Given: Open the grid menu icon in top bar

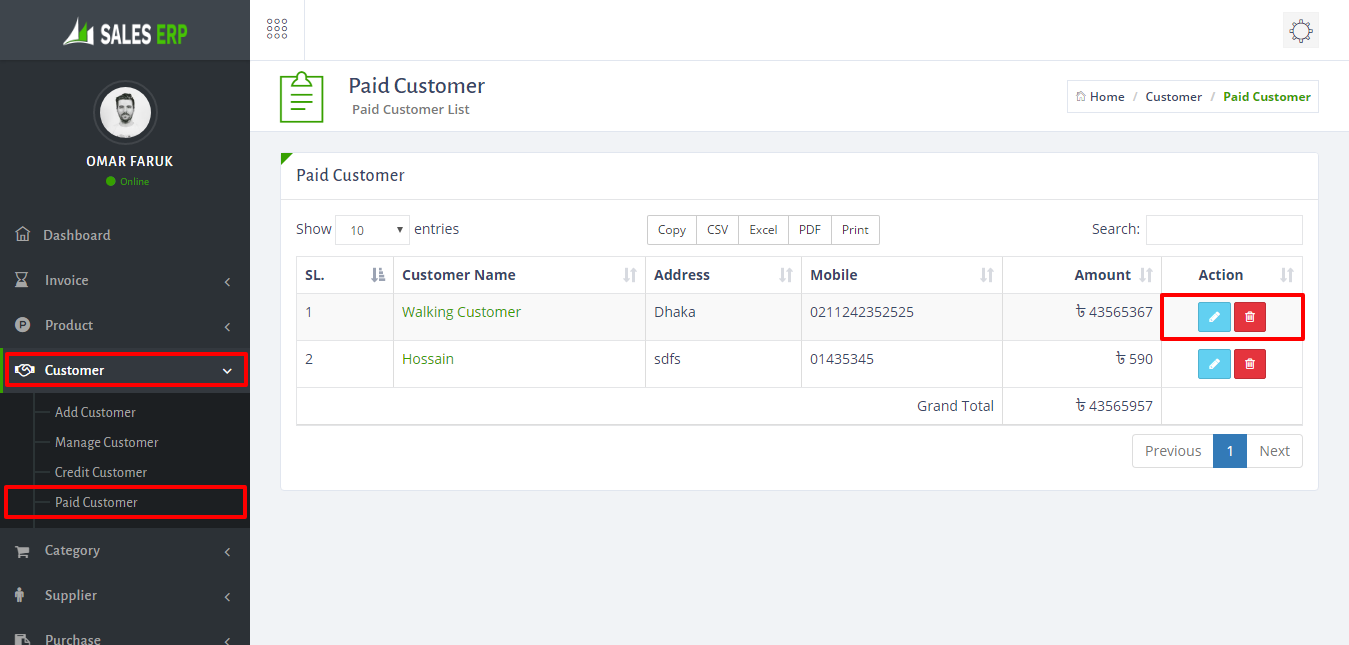Looking at the screenshot, I should (x=277, y=30).
